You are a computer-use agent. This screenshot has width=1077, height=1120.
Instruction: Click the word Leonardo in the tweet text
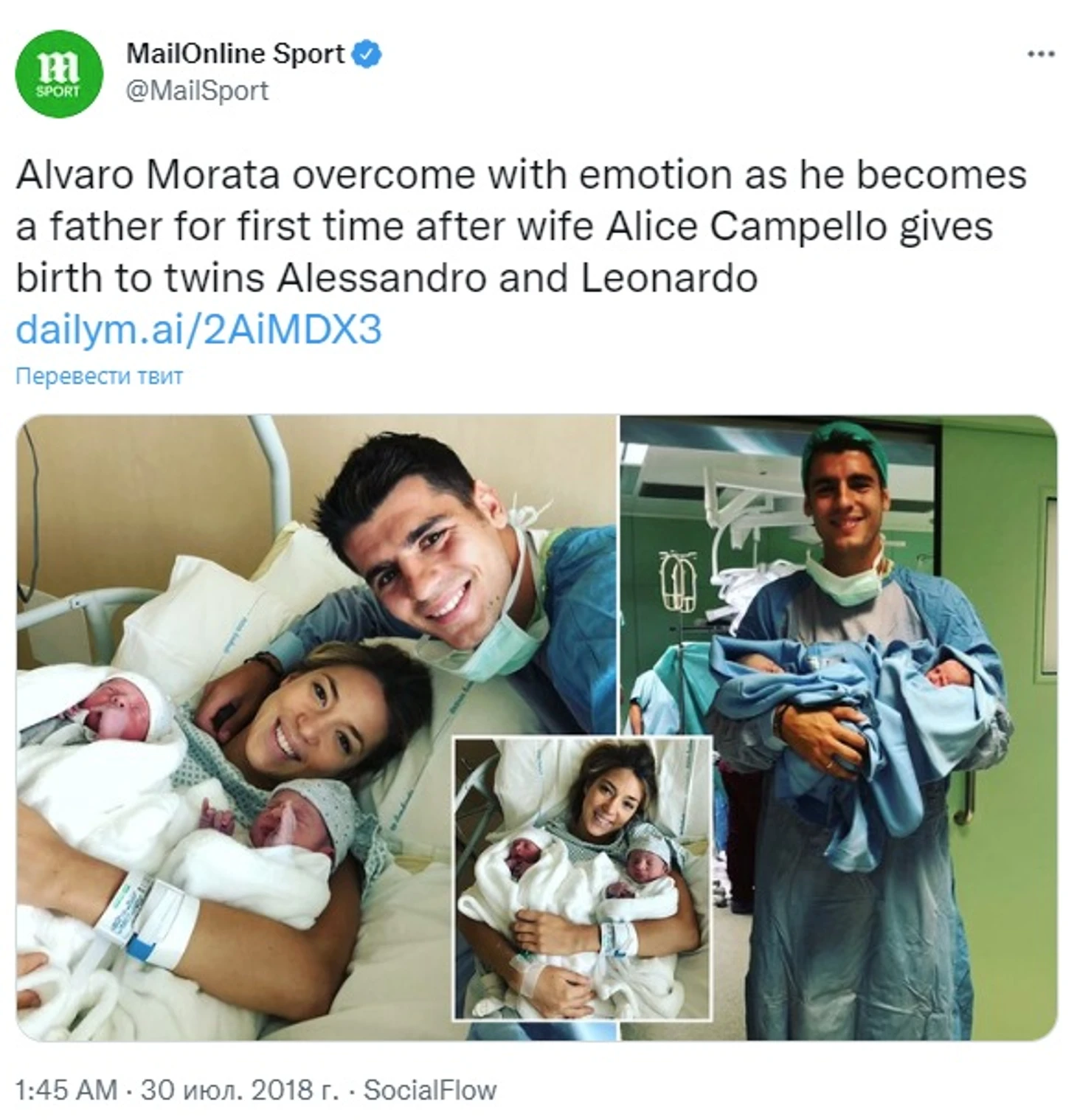coord(669,278)
